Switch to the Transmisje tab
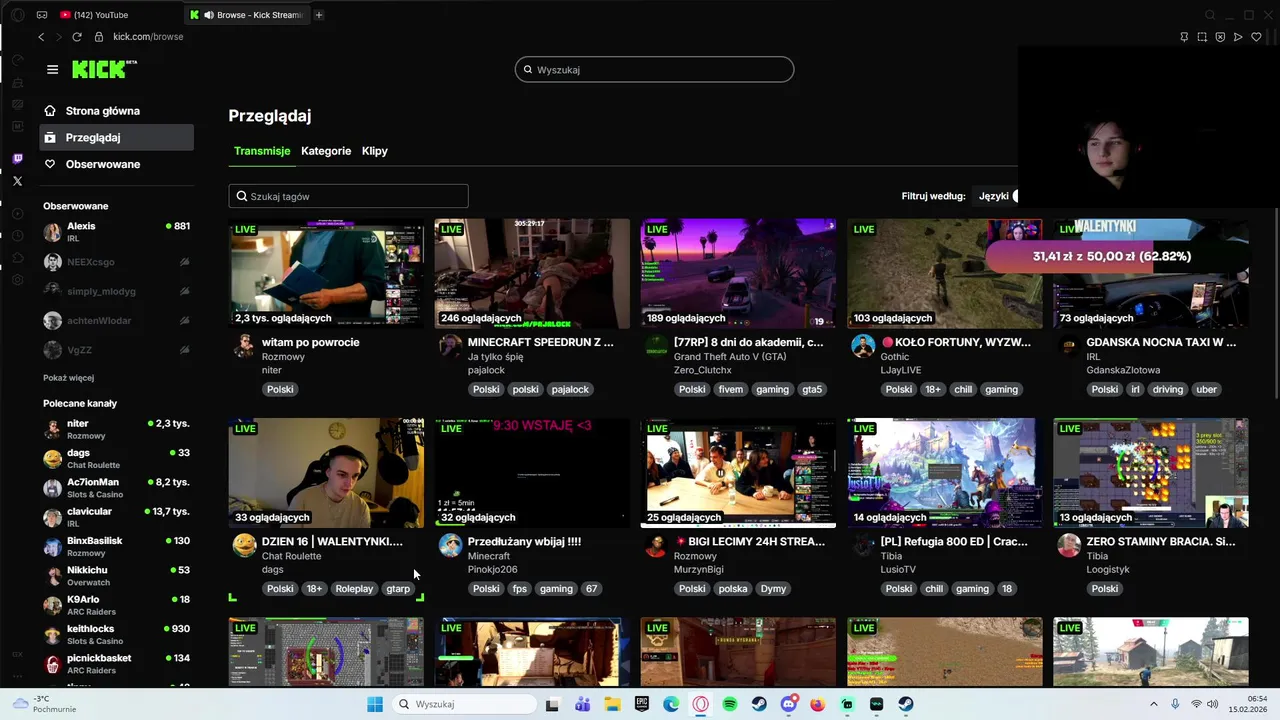1280x720 pixels. click(x=262, y=151)
